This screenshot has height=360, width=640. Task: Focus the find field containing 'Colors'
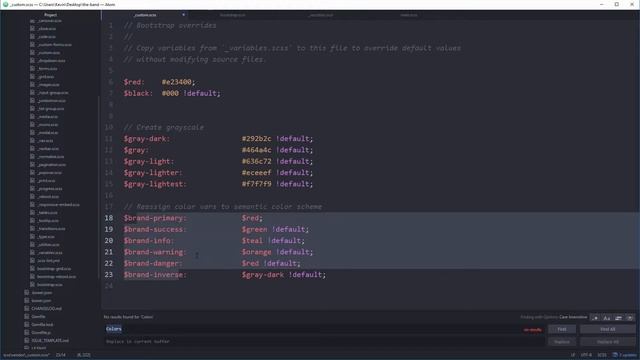[x=324, y=329]
